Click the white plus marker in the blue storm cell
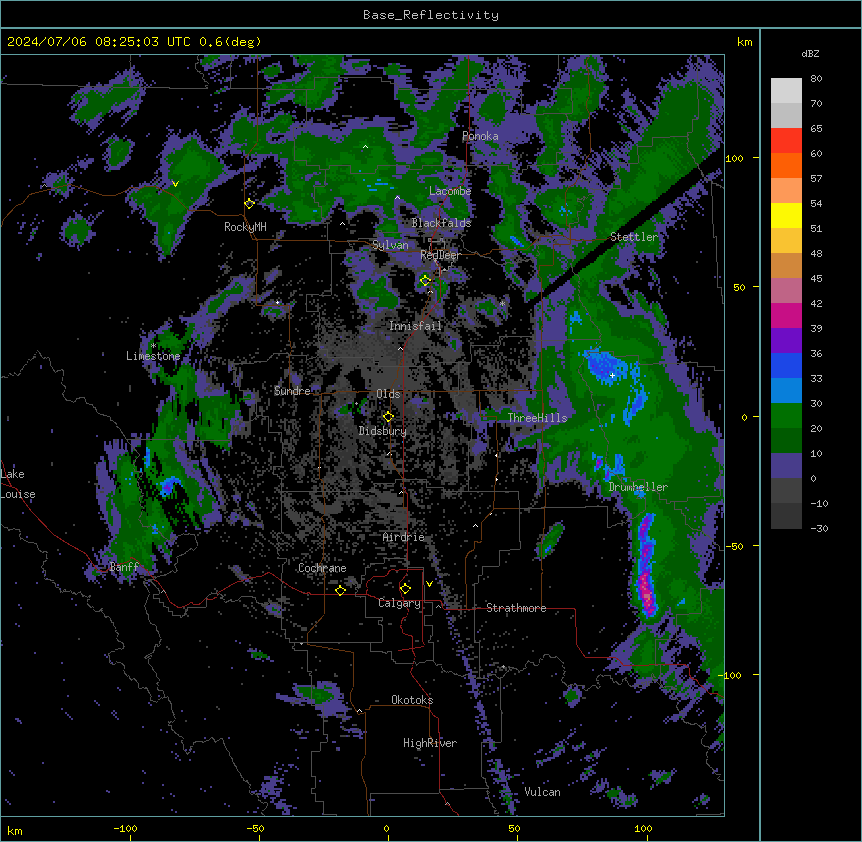862x842 pixels. click(612, 375)
